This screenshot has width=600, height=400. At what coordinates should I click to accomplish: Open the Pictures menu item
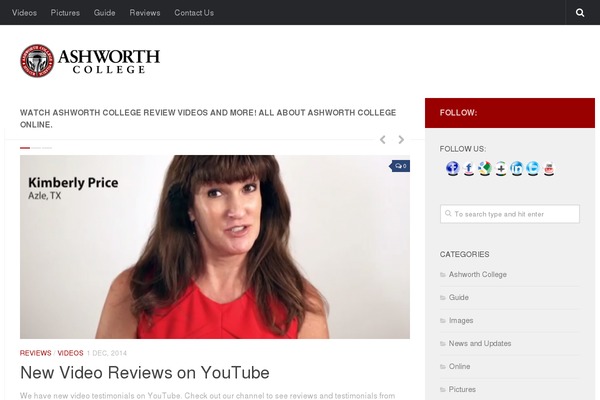tap(65, 13)
